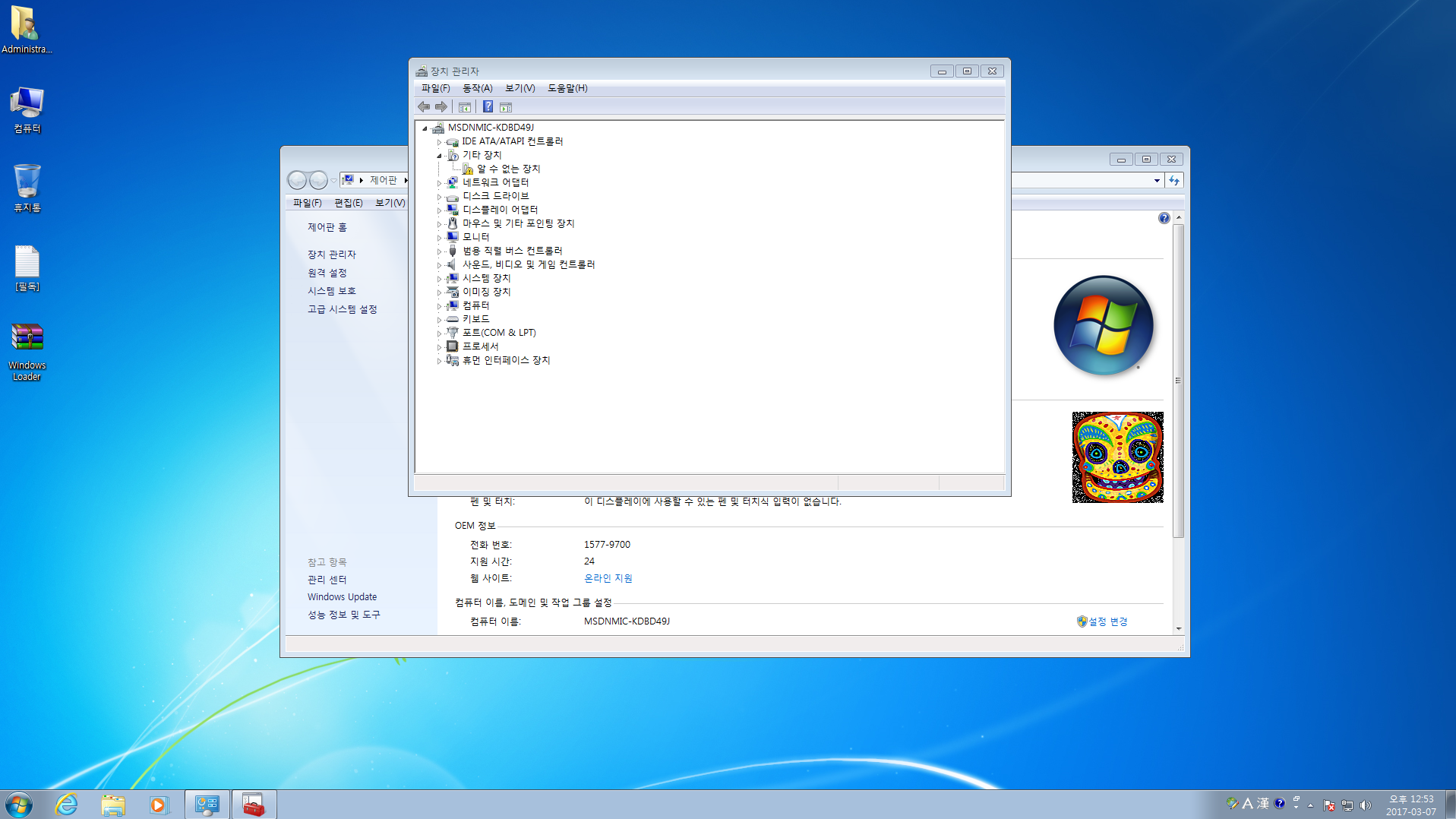Expand 디스플레이 어댑터 node
Image resolution: width=1456 pixels, height=819 pixels.
click(x=439, y=210)
